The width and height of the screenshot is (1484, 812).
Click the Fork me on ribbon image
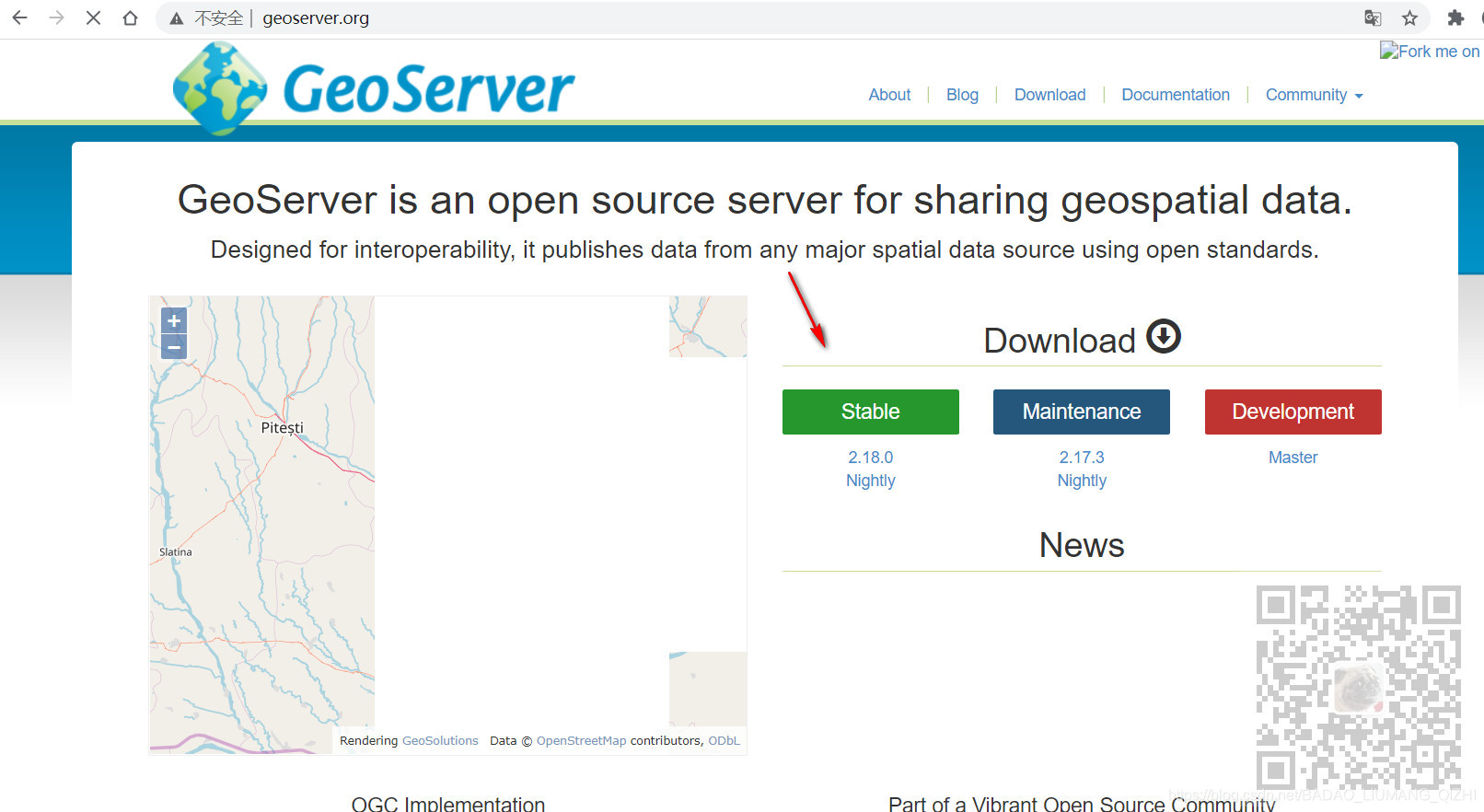pyautogui.click(x=1430, y=52)
